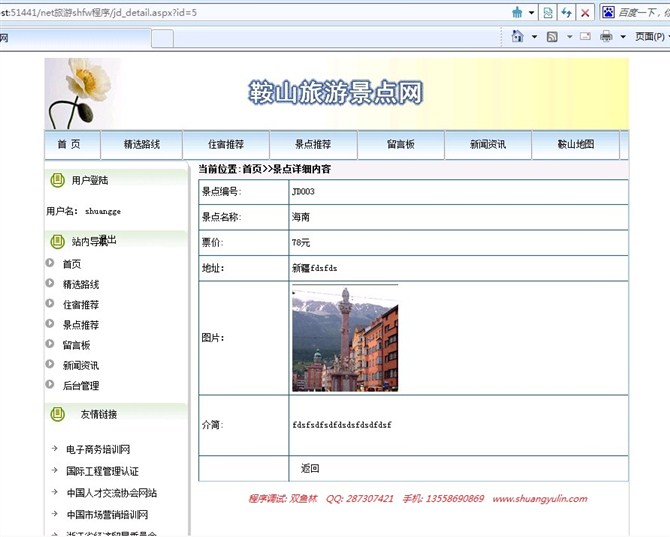Open the 中国市场营销培训网 friendly link
This screenshot has width=670, height=537.
(107, 515)
